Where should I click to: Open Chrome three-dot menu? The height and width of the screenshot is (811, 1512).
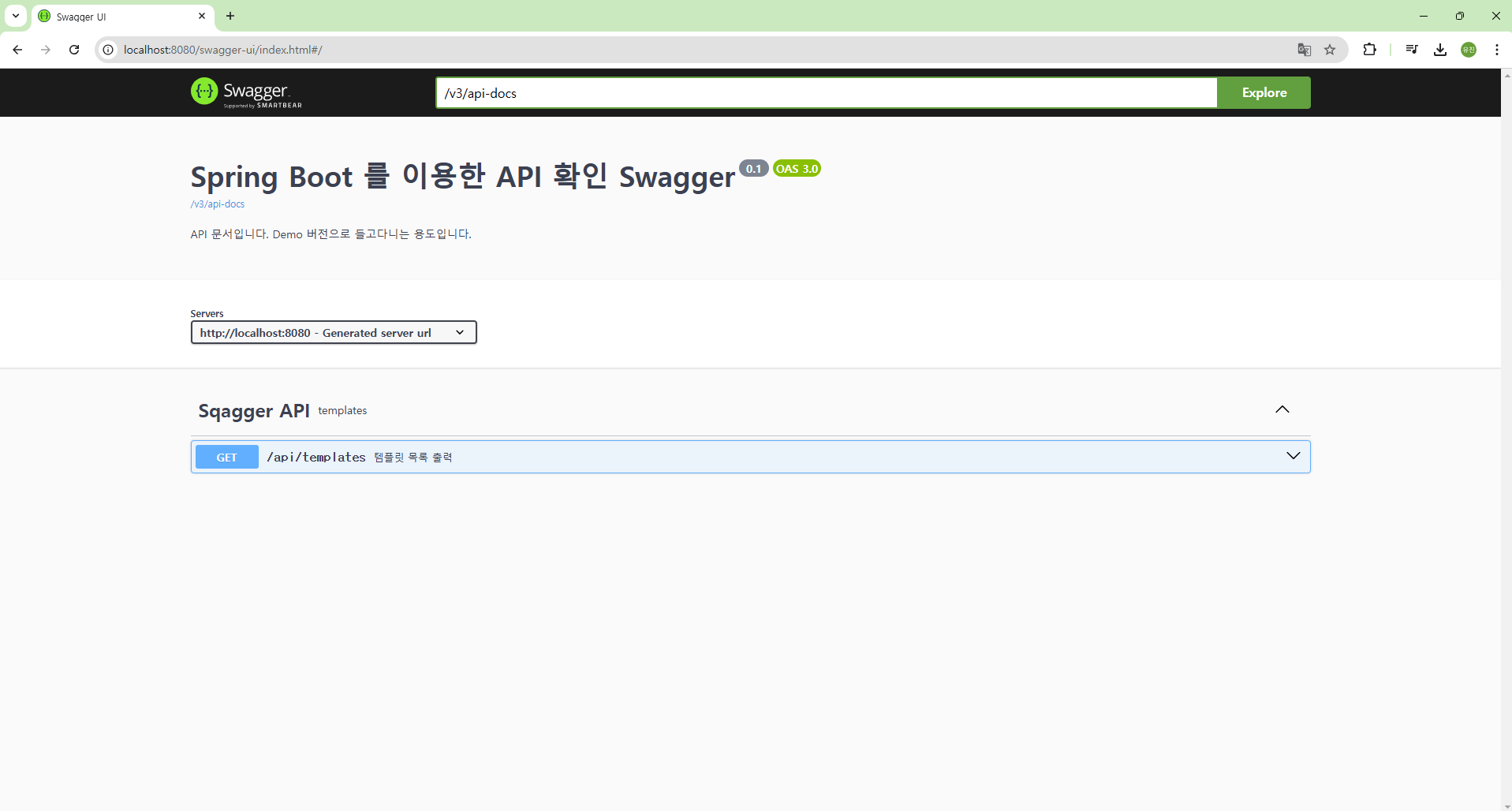point(1497,50)
